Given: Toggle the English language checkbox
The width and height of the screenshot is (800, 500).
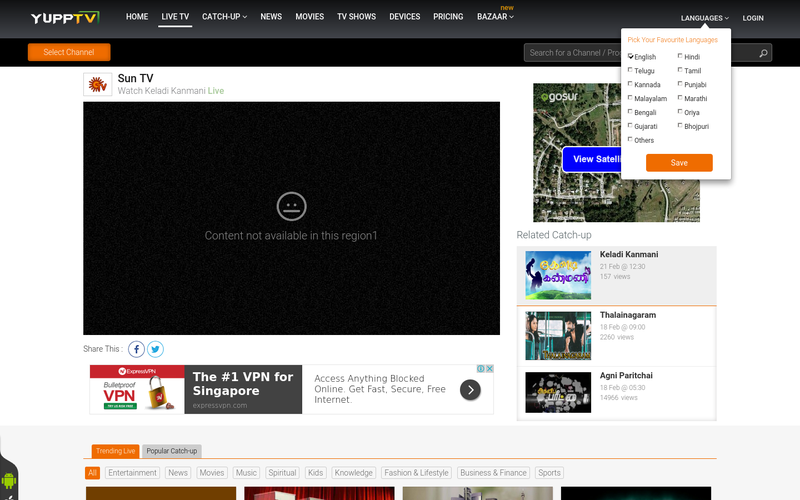Looking at the screenshot, I should (630, 56).
